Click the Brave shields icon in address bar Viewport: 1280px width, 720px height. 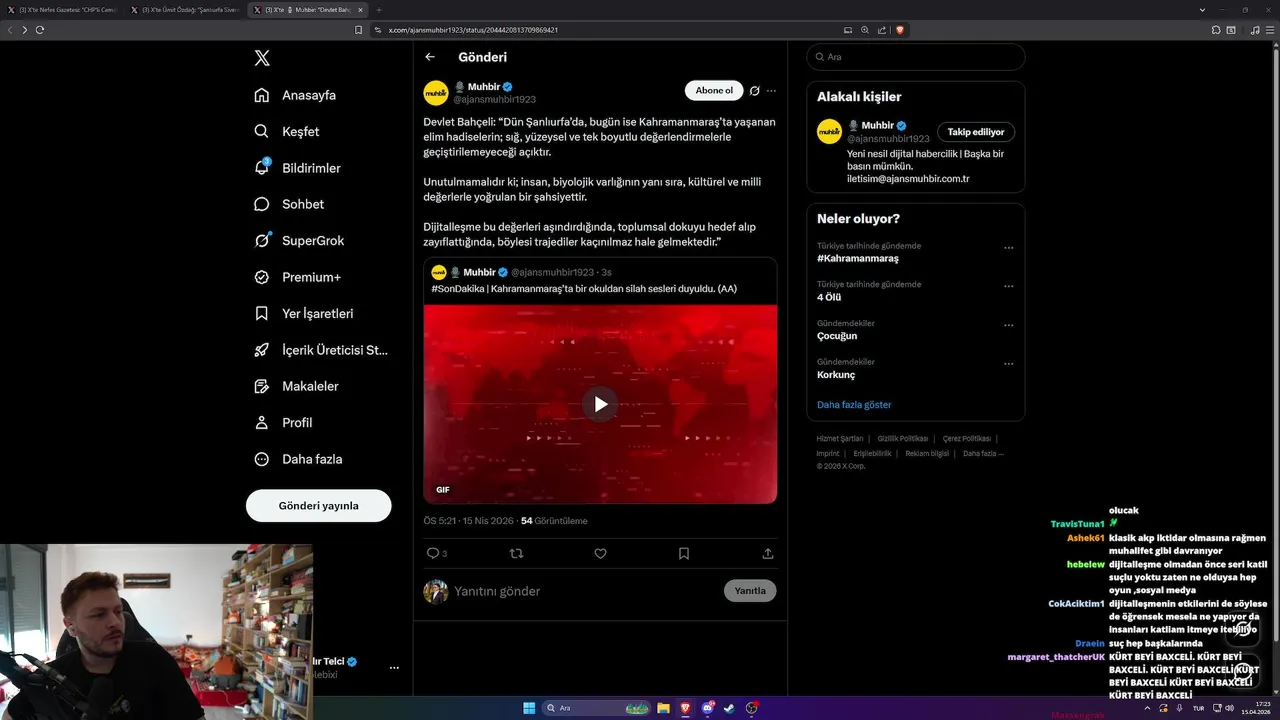[900, 30]
